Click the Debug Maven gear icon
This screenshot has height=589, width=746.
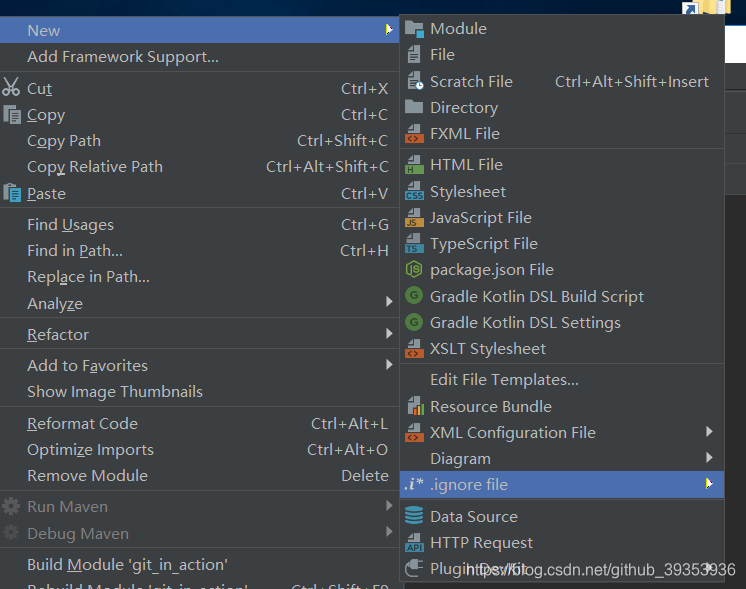(11, 532)
